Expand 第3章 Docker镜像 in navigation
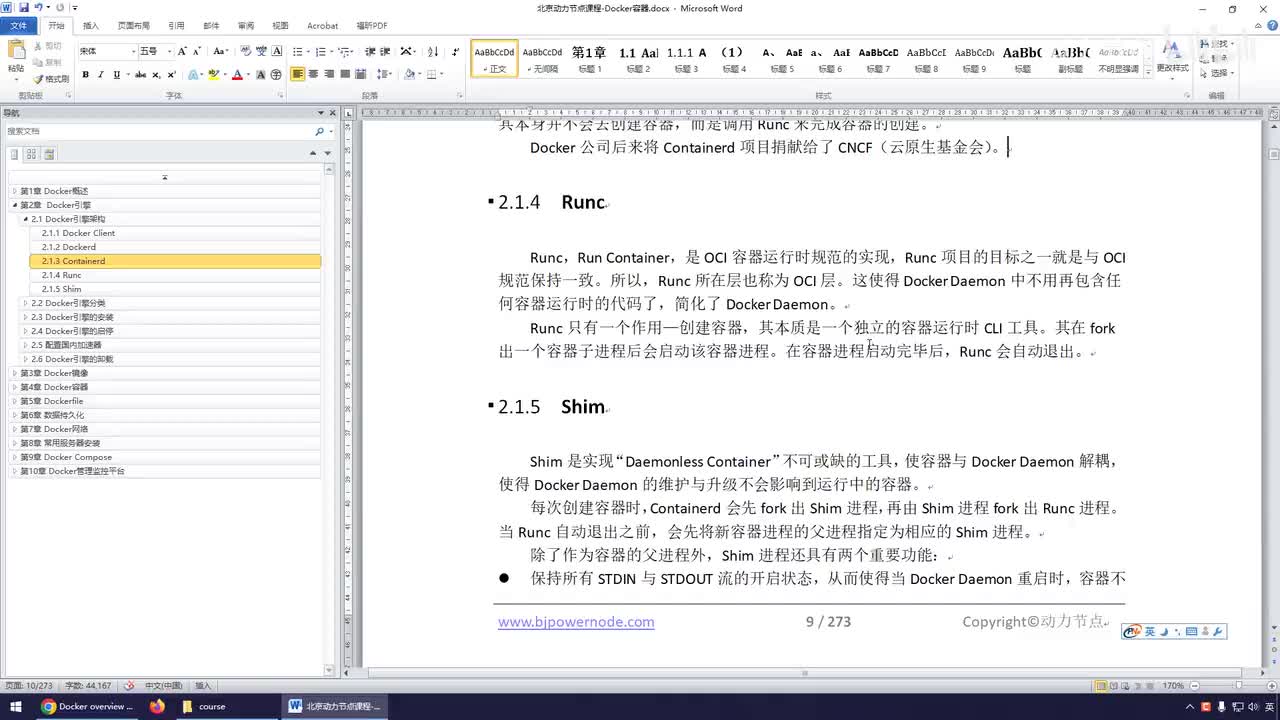 pos(14,373)
